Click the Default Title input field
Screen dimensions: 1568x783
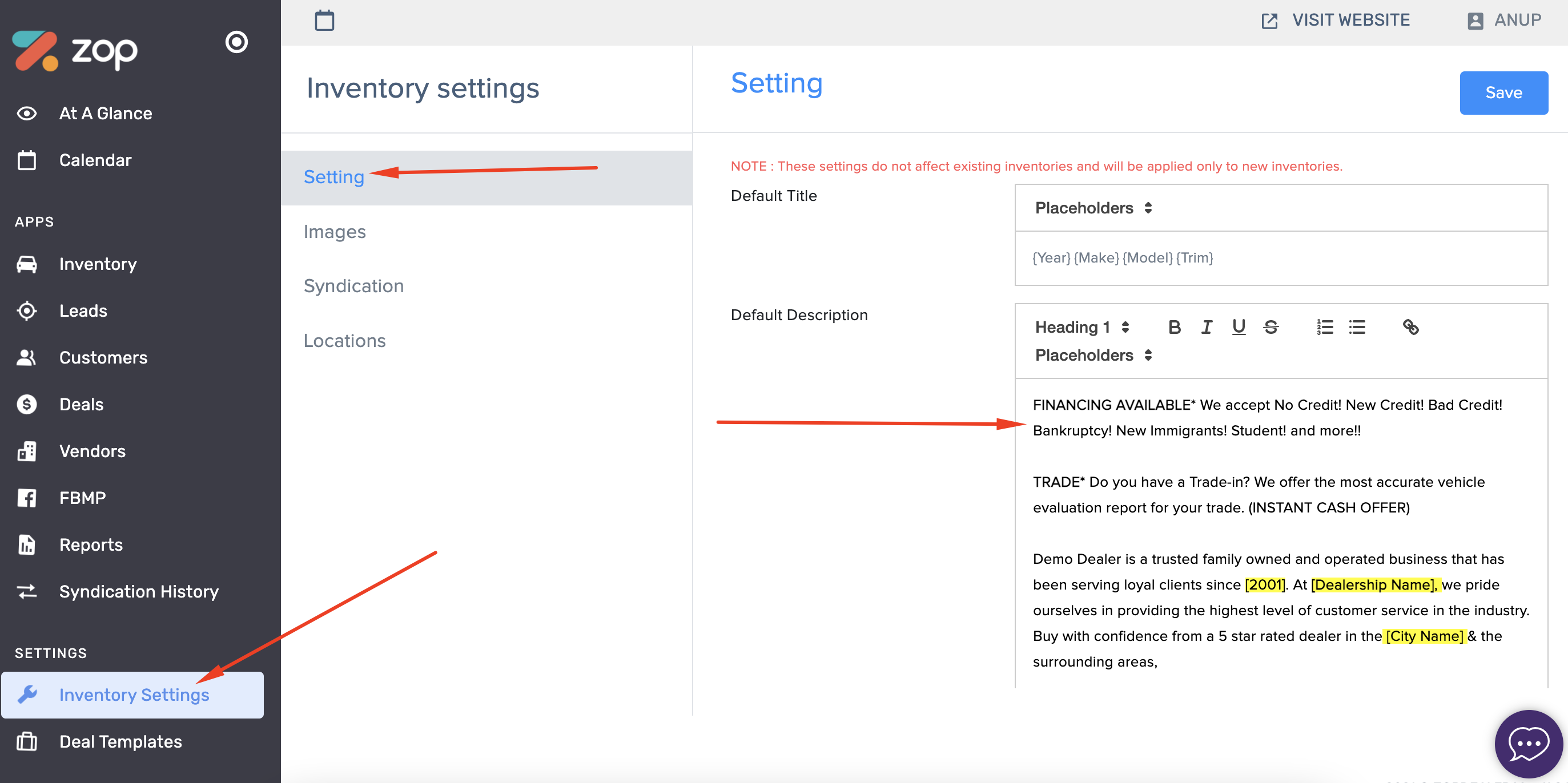tap(1281, 258)
